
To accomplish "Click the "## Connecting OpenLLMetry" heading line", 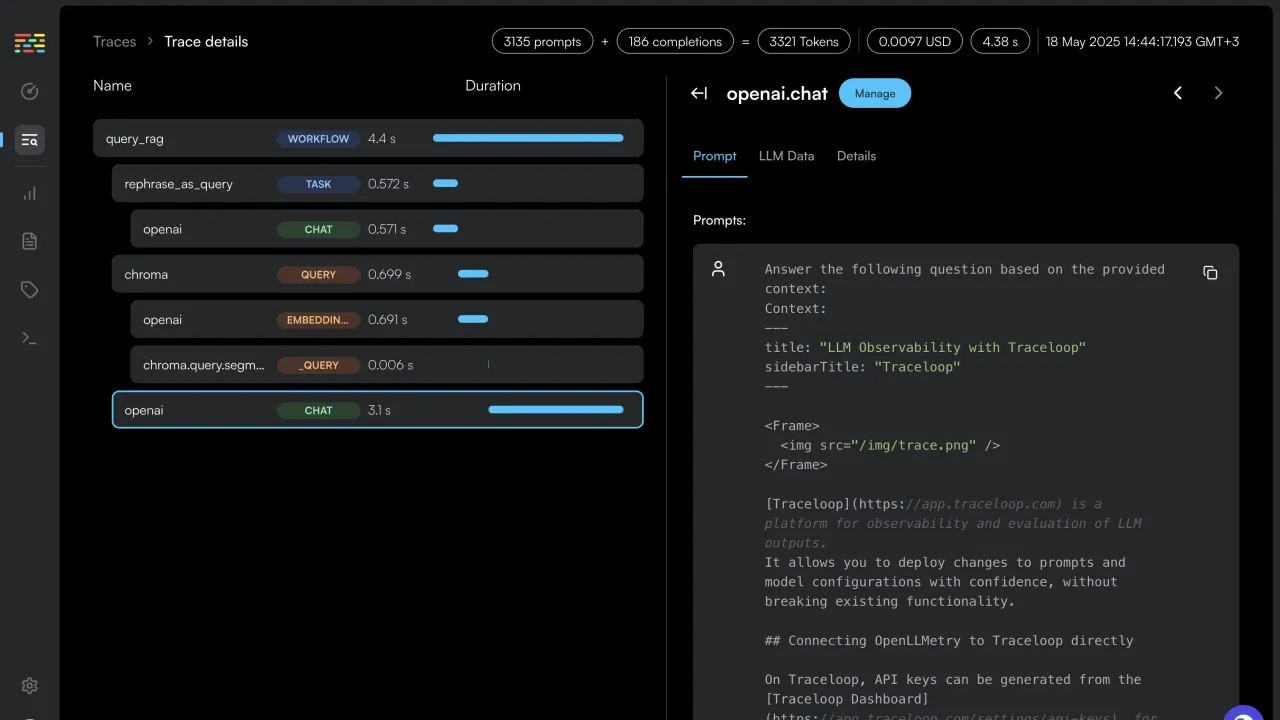I will pyautogui.click(x=949, y=640).
